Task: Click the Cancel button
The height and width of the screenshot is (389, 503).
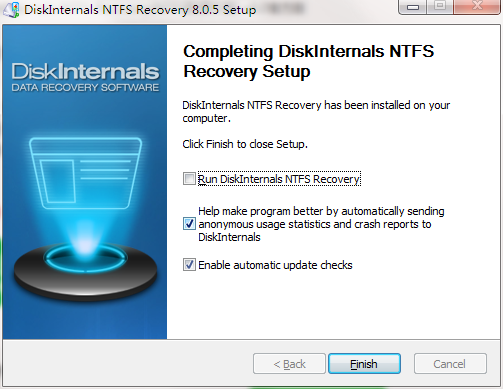Action: coord(450,364)
